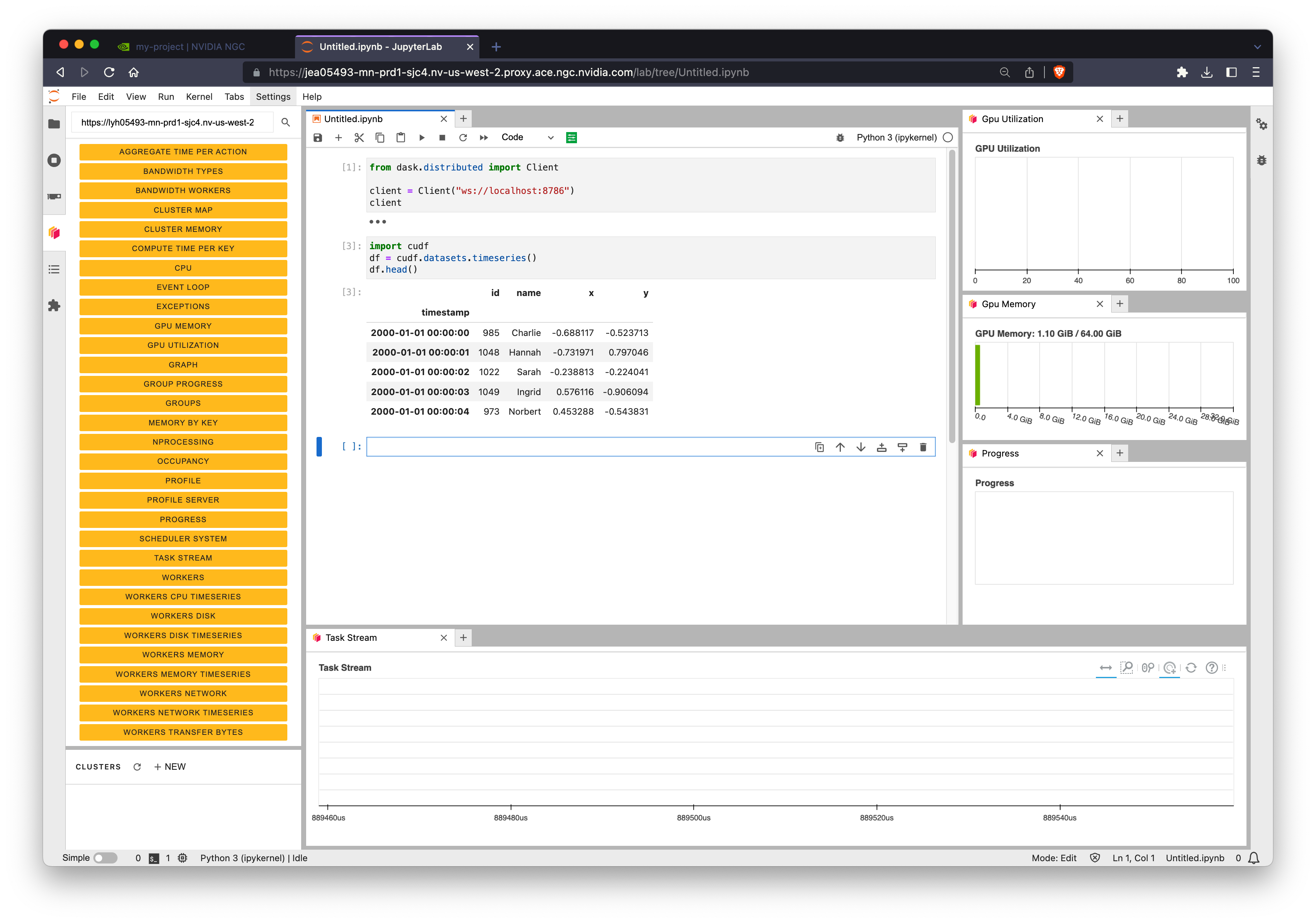Add new tab next to Task Stream
This screenshot has height=923, width=1316.
coord(464,638)
